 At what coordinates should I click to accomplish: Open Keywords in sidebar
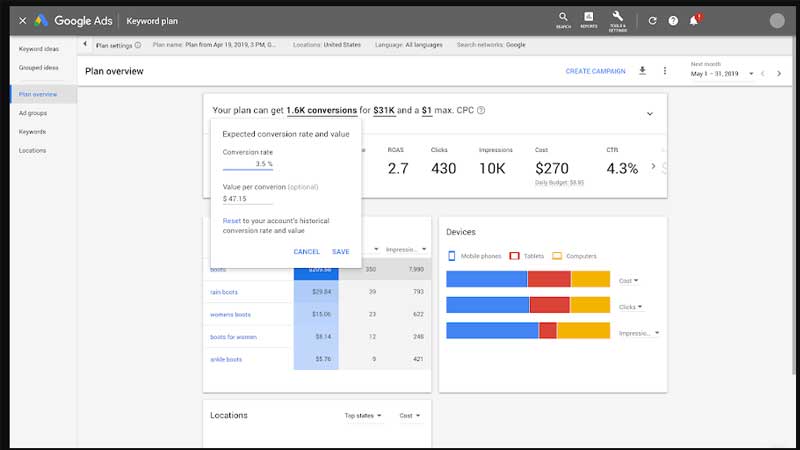(x=32, y=132)
